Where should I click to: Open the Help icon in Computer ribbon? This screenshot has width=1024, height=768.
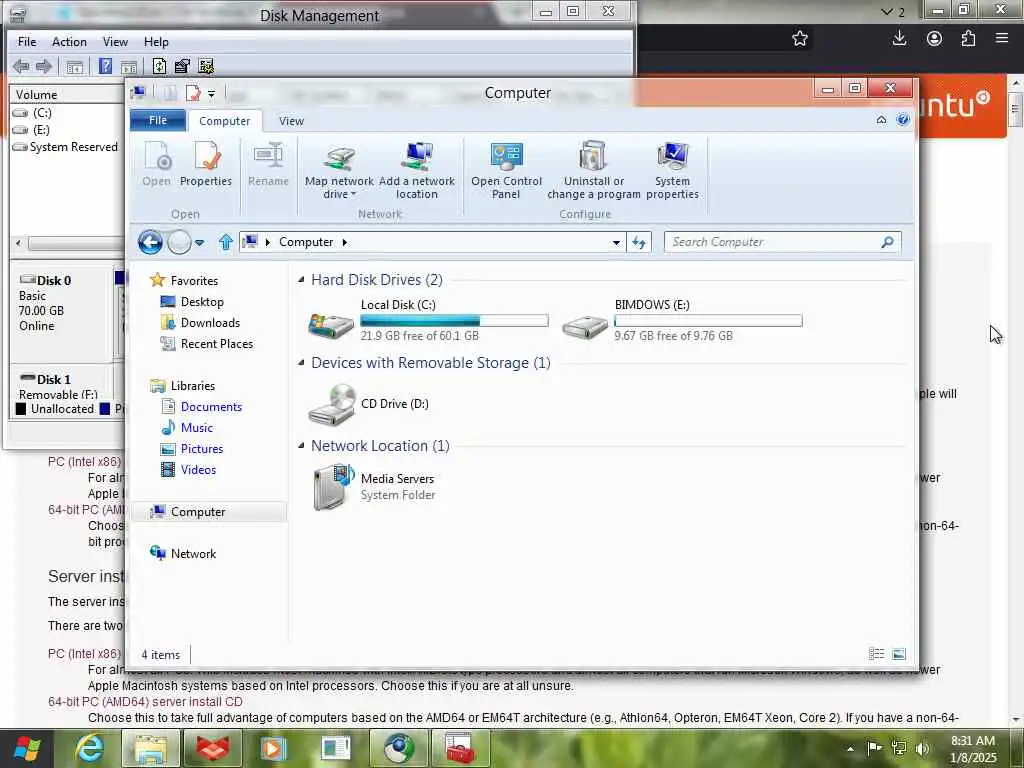click(903, 120)
